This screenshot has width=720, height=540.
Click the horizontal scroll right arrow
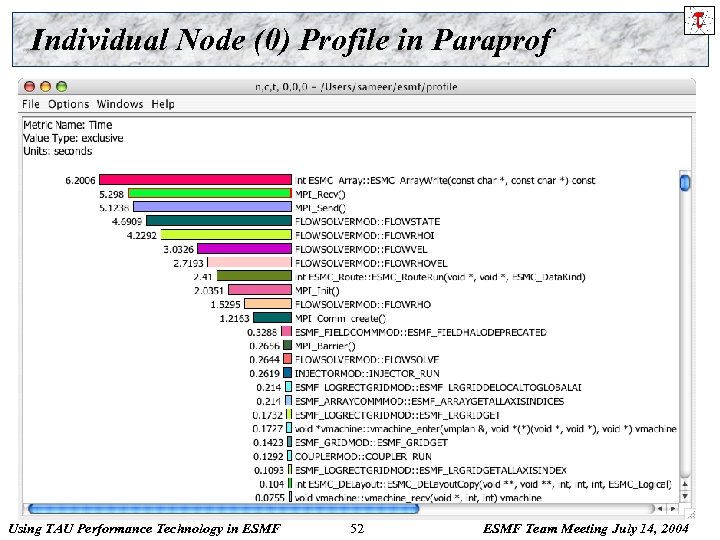tap(673, 508)
